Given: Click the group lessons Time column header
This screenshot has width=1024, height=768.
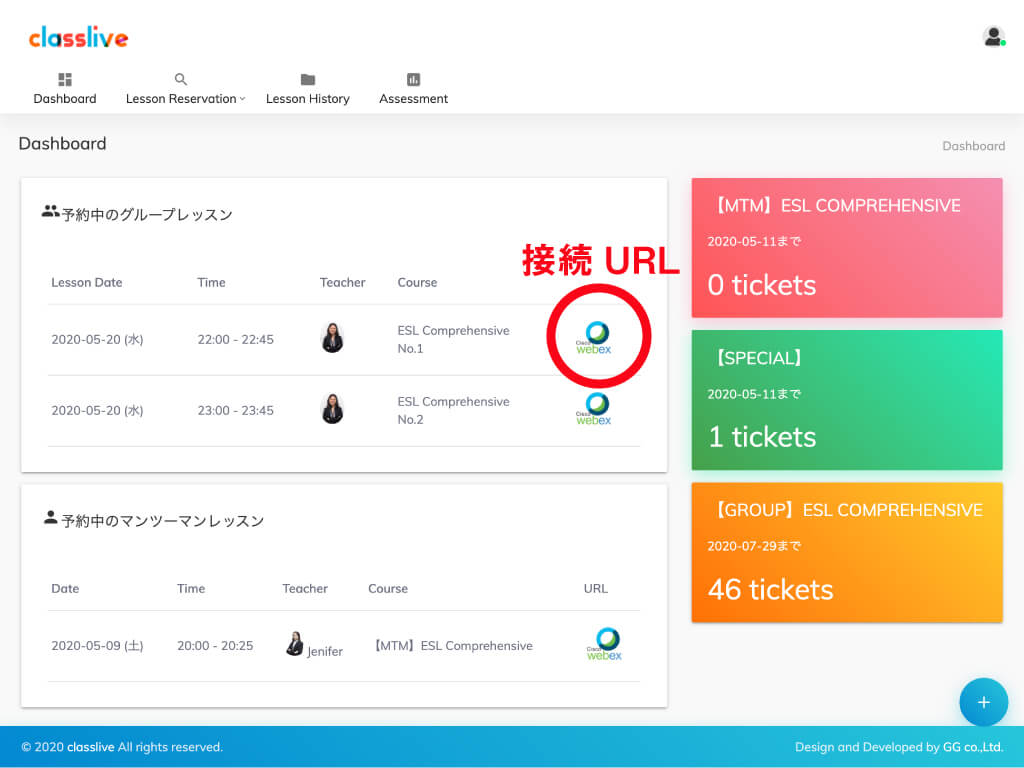Looking at the screenshot, I should pos(212,282).
